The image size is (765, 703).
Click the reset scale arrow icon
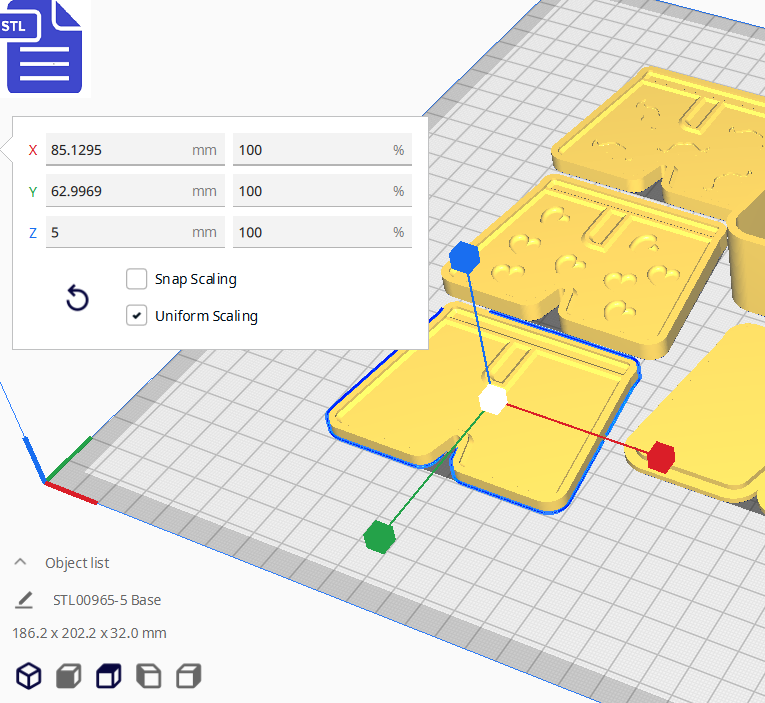(x=77, y=298)
